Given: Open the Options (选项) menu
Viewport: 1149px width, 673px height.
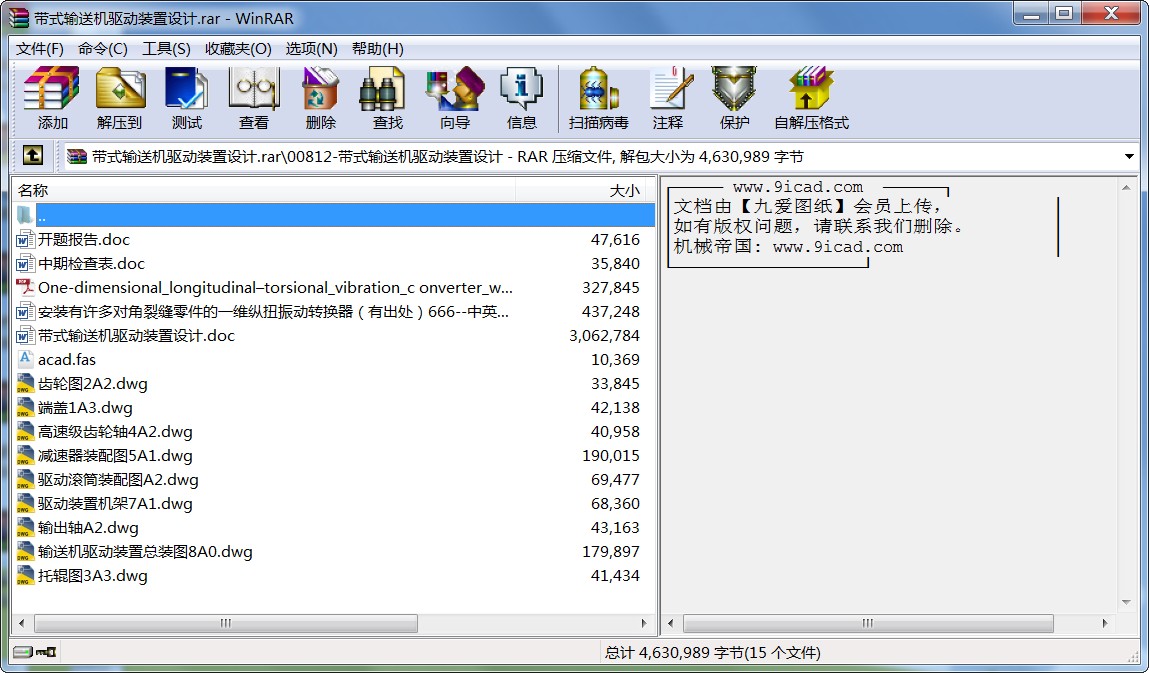Looking at the screenshot, I should 311,48.
